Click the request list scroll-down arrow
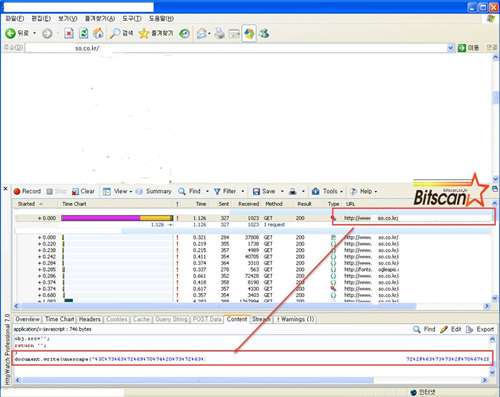Screen dimensions: 500x397 pyautogui.click(x=494, y=298)
